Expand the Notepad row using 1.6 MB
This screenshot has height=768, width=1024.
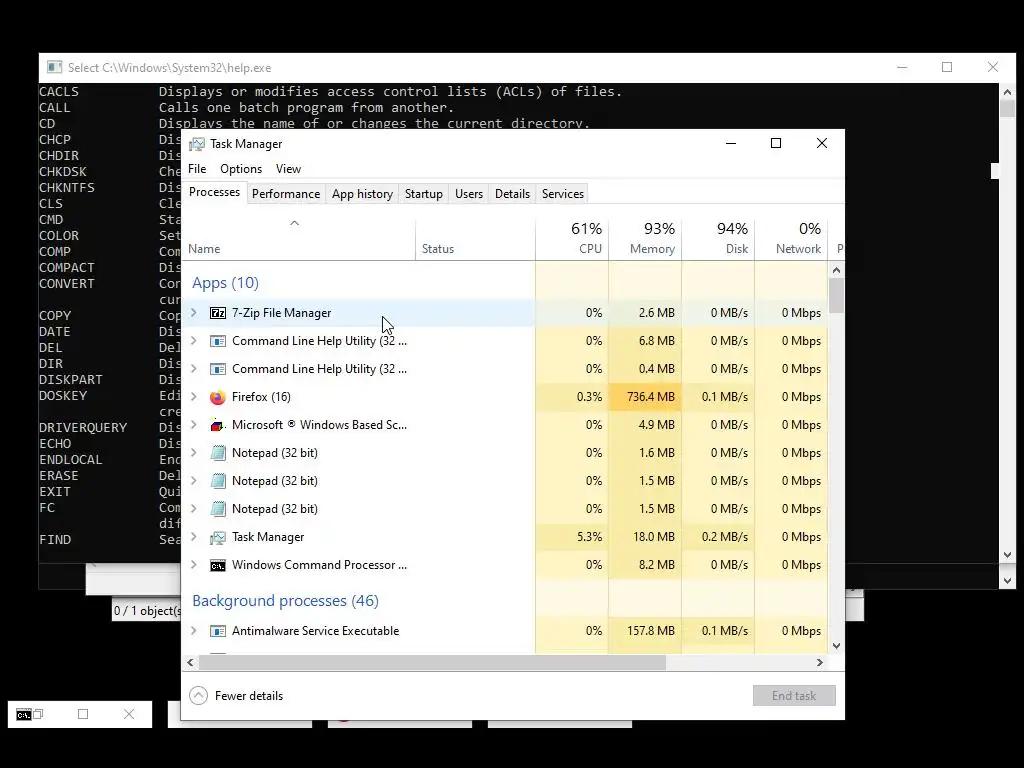pos(194,453)
